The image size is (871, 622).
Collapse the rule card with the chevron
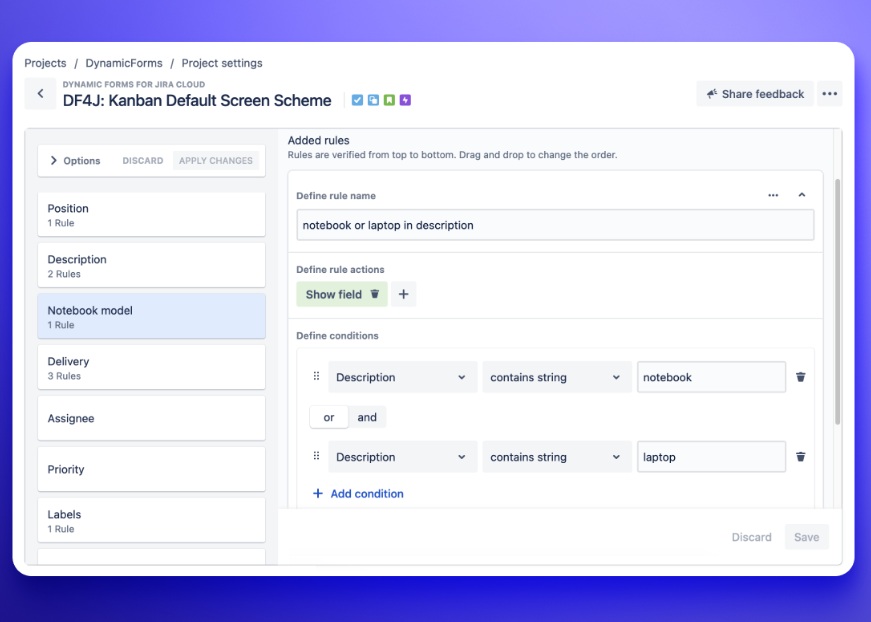pos(803,195)
